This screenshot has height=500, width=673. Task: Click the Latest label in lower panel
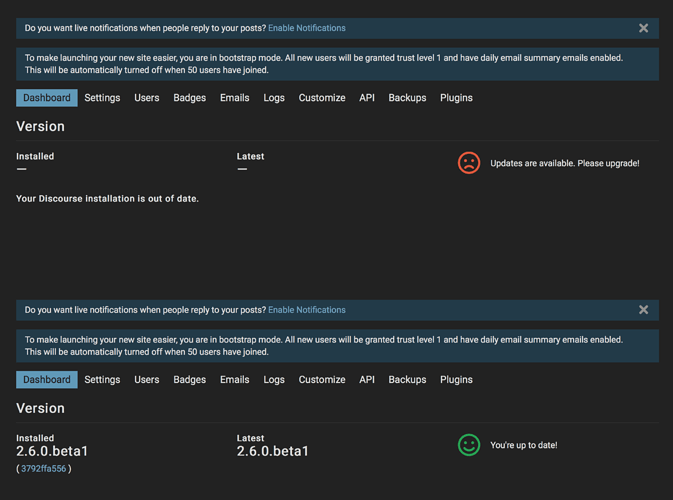250,438
